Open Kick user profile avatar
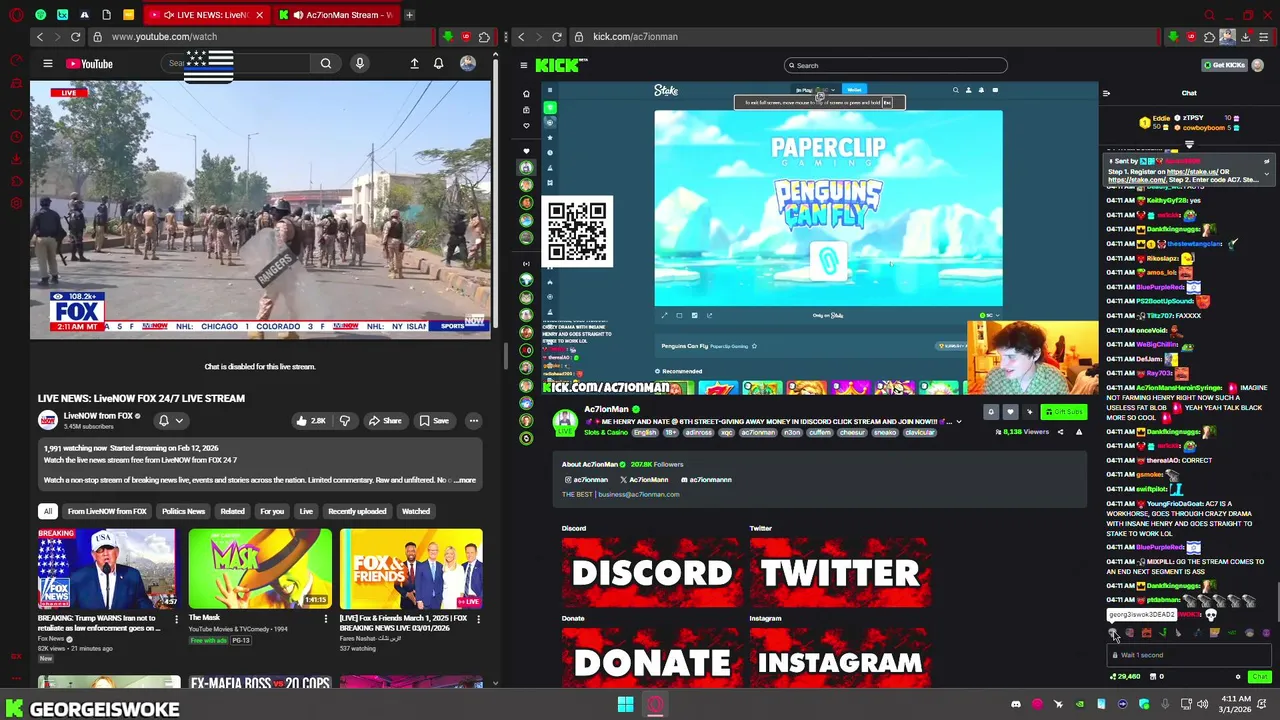This screenshot has width=1280, height=720. [x=1257, y=65]
